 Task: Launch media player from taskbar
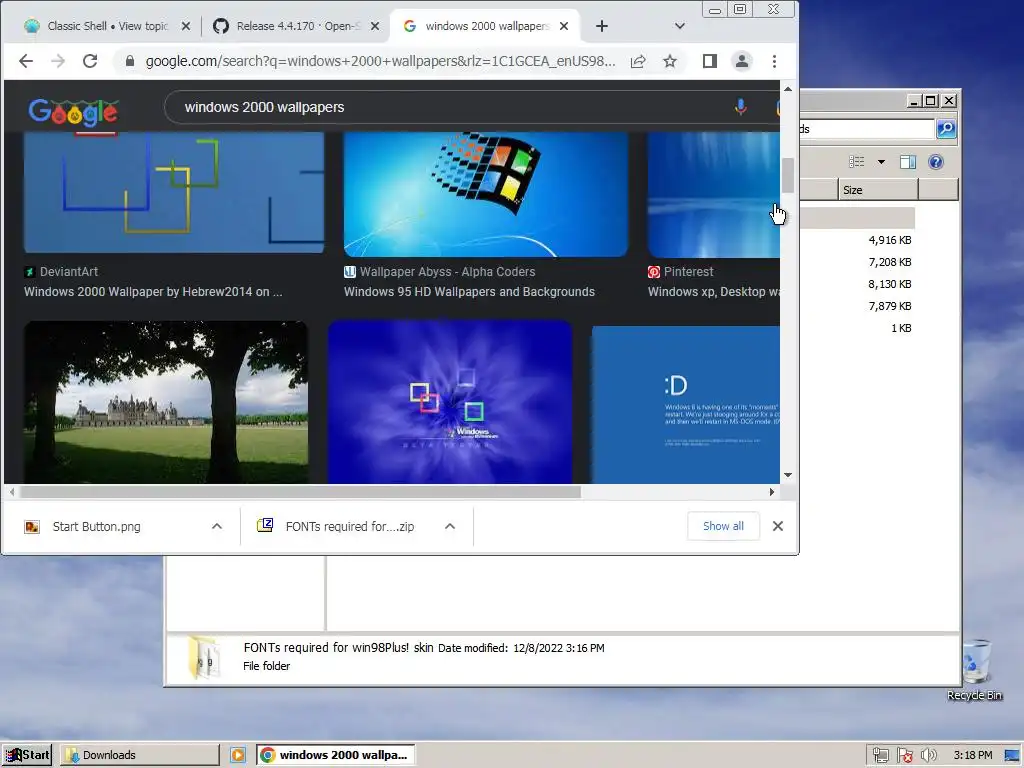click(238, 755)
